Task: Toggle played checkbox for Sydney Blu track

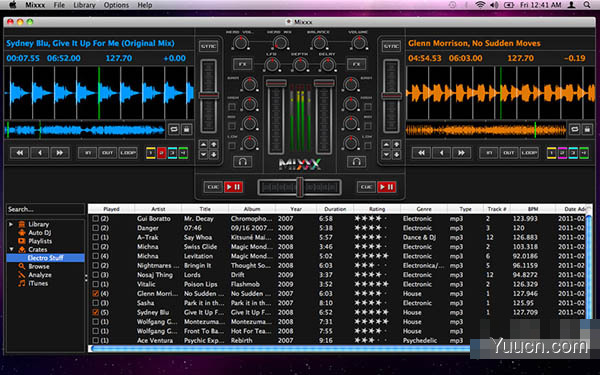Action: click(96, 312)
